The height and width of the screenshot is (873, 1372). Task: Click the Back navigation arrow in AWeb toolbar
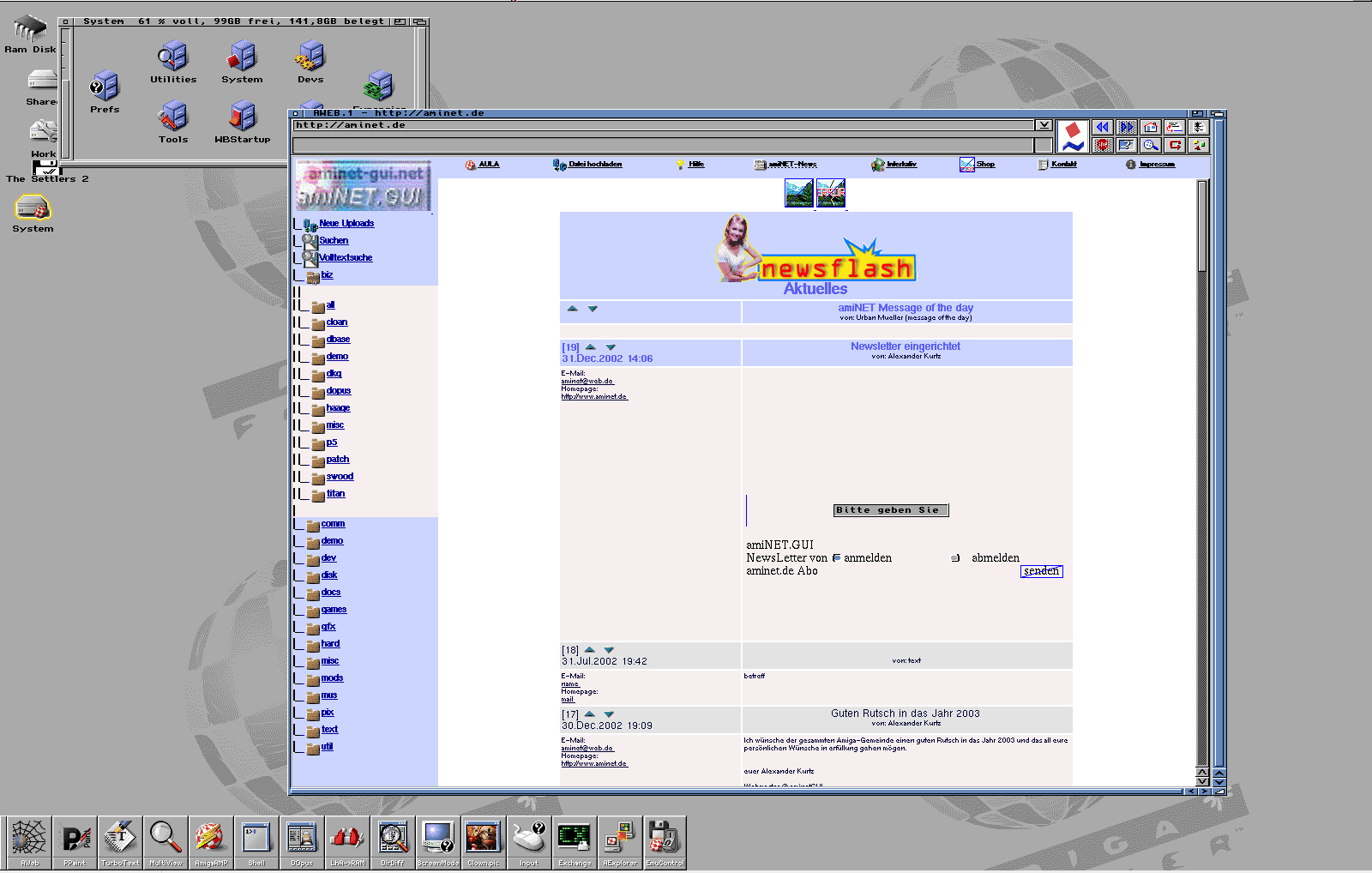pyautogui.click(x=1103, y=127)
